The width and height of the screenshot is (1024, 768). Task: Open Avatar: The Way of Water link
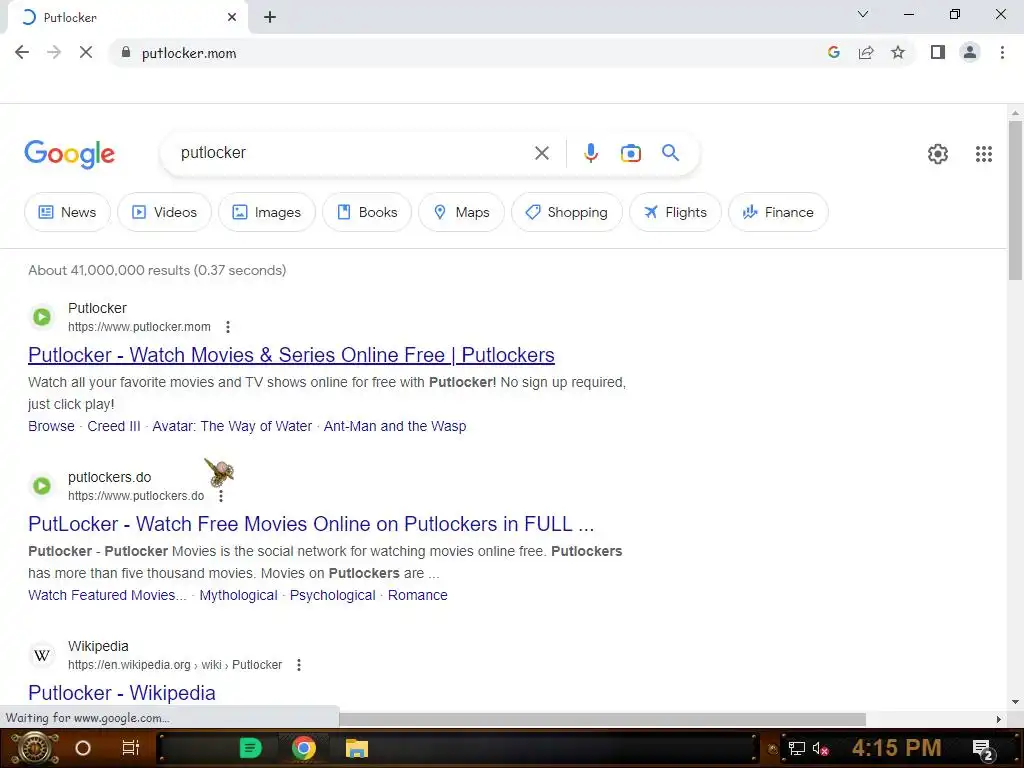[x=232, y=426]
